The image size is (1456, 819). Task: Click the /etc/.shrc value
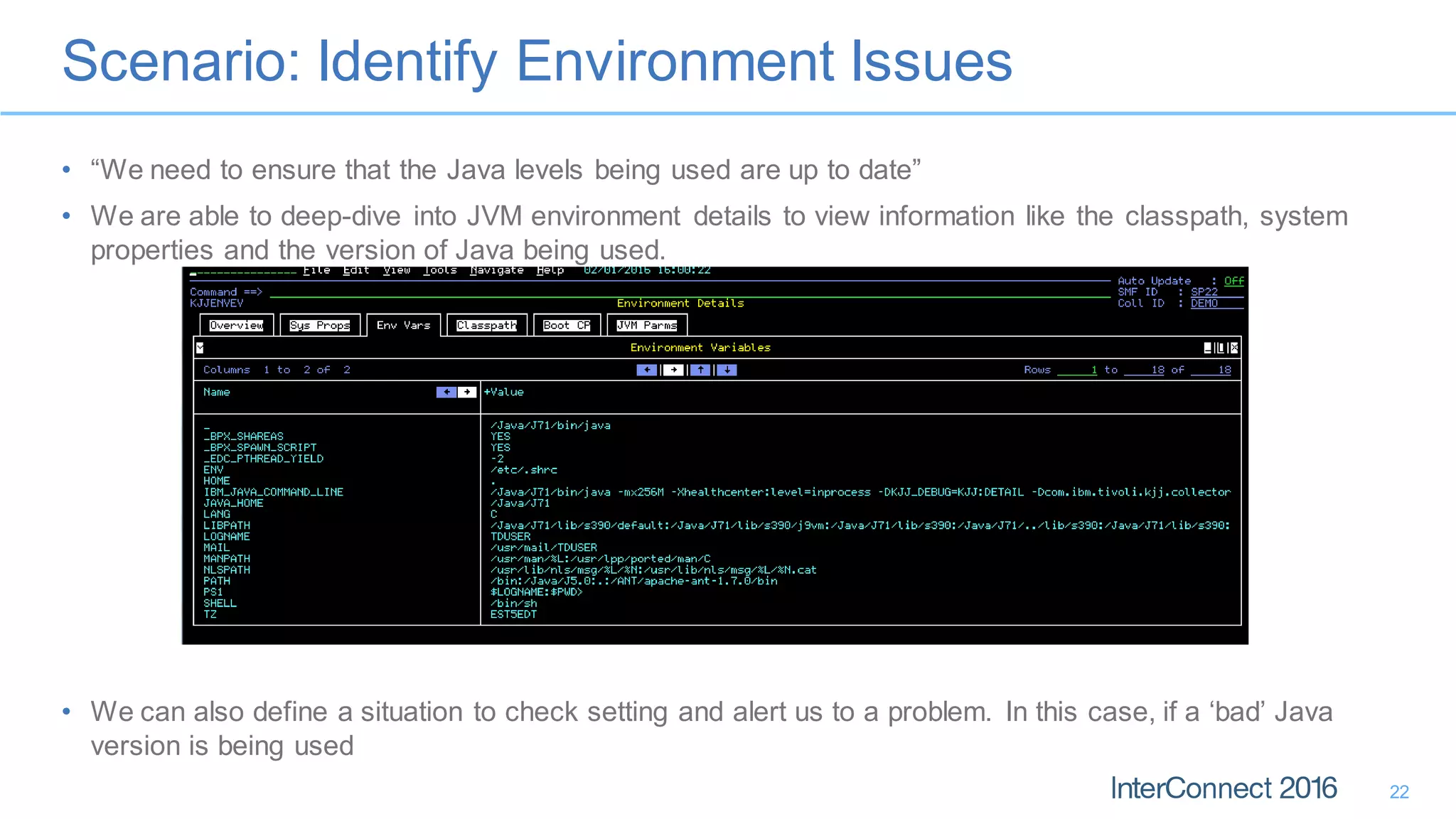click(524, 470)
